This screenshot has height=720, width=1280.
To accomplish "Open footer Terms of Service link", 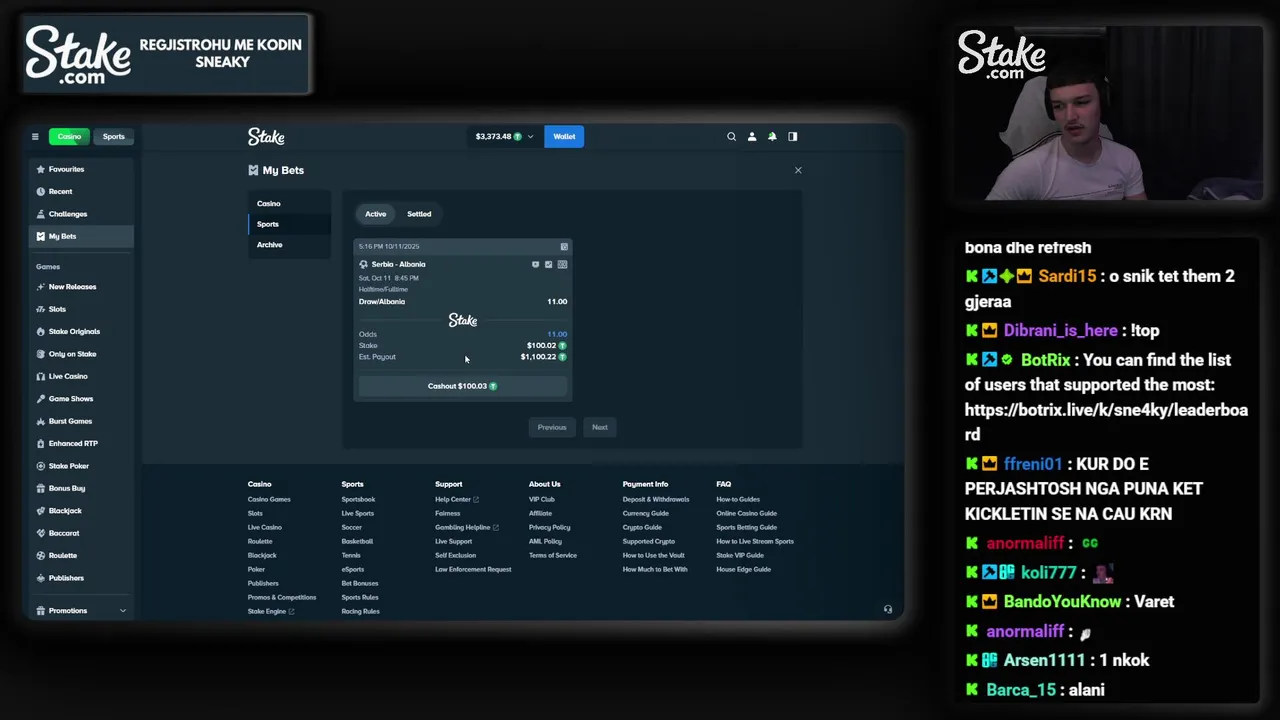I will tap(553, 555).
